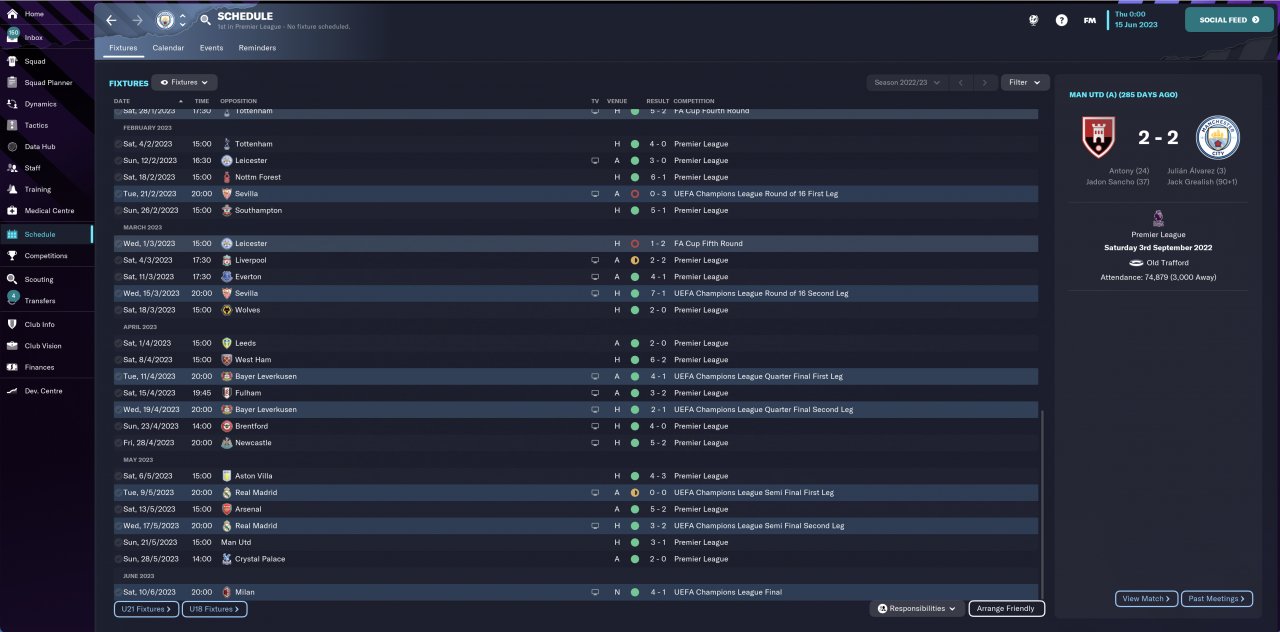Toggle row selector for Liverpool fixture

click(118, 260)
